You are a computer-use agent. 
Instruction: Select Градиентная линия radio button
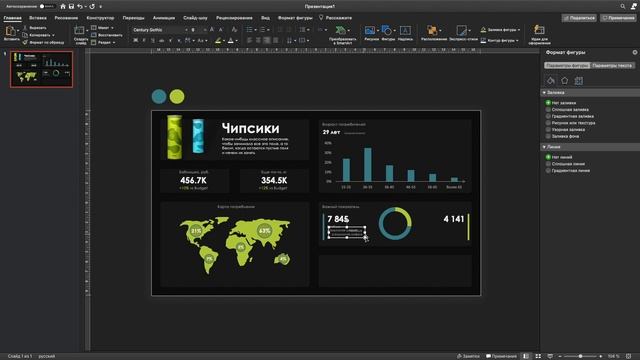548,171
